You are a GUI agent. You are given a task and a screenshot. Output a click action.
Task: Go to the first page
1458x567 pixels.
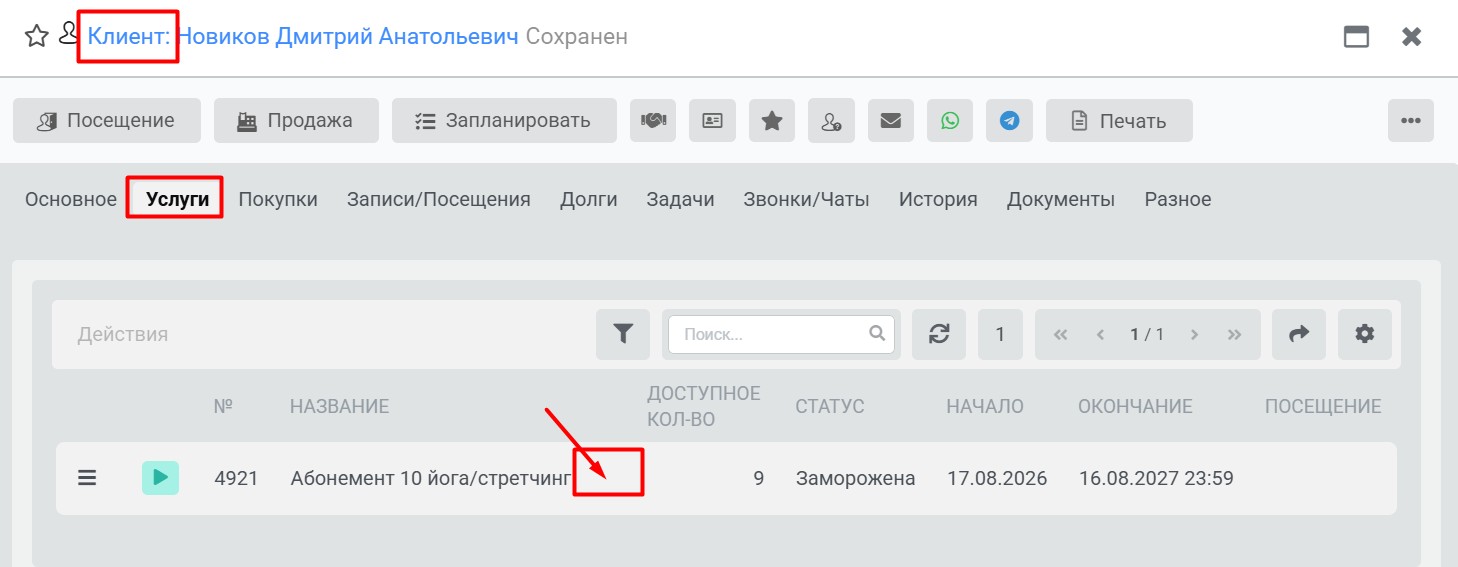click(1061, 334)
